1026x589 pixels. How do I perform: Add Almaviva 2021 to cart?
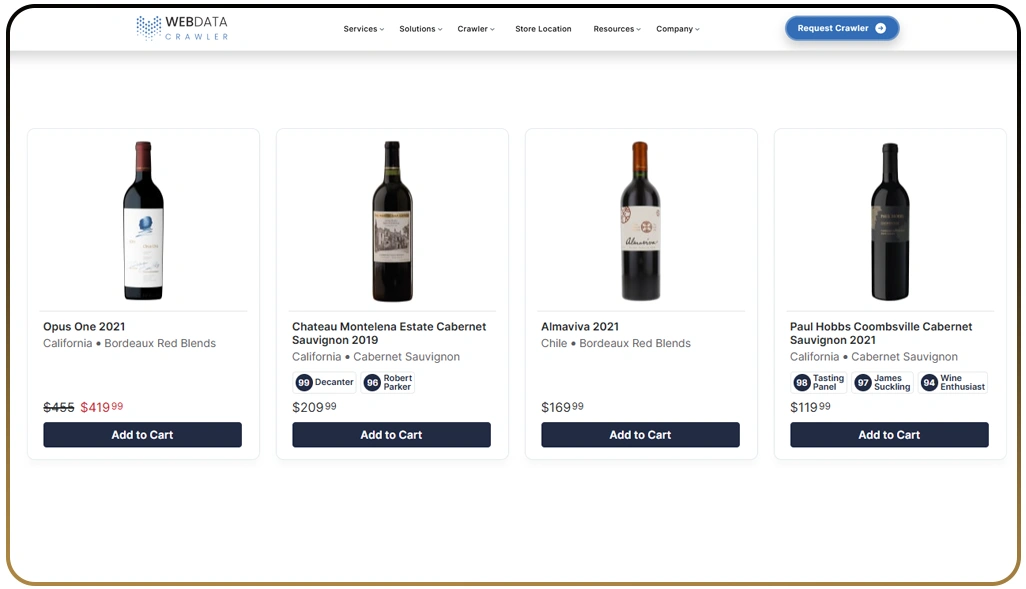pyautogui.click(x=640, y=435)
